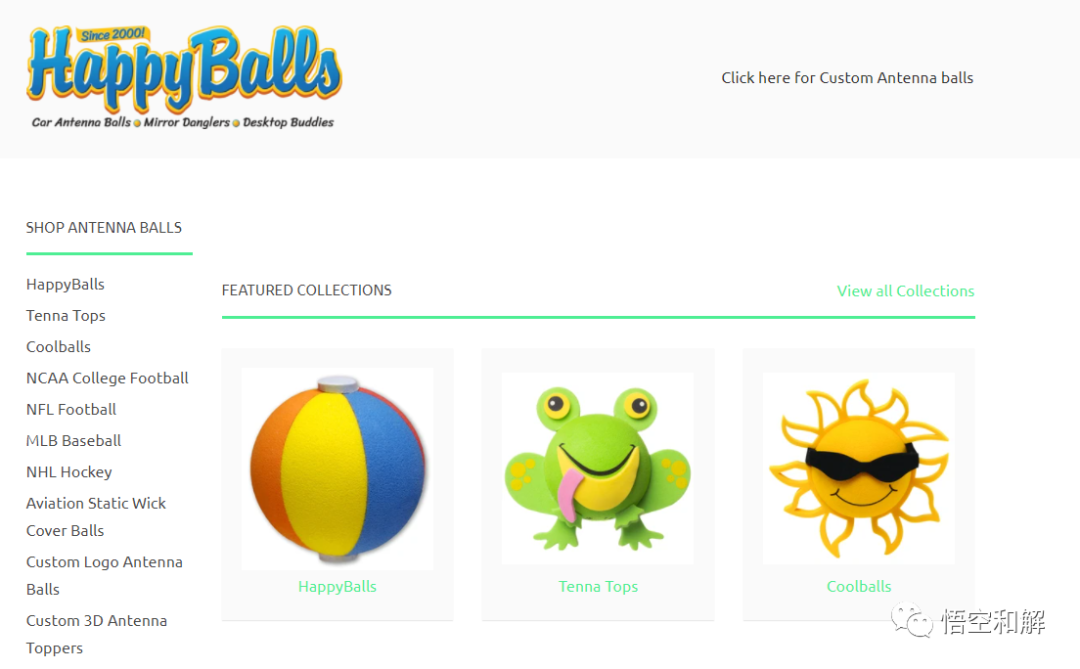Click the HappyBalls logo image
1080x669 pixels.
184,77
